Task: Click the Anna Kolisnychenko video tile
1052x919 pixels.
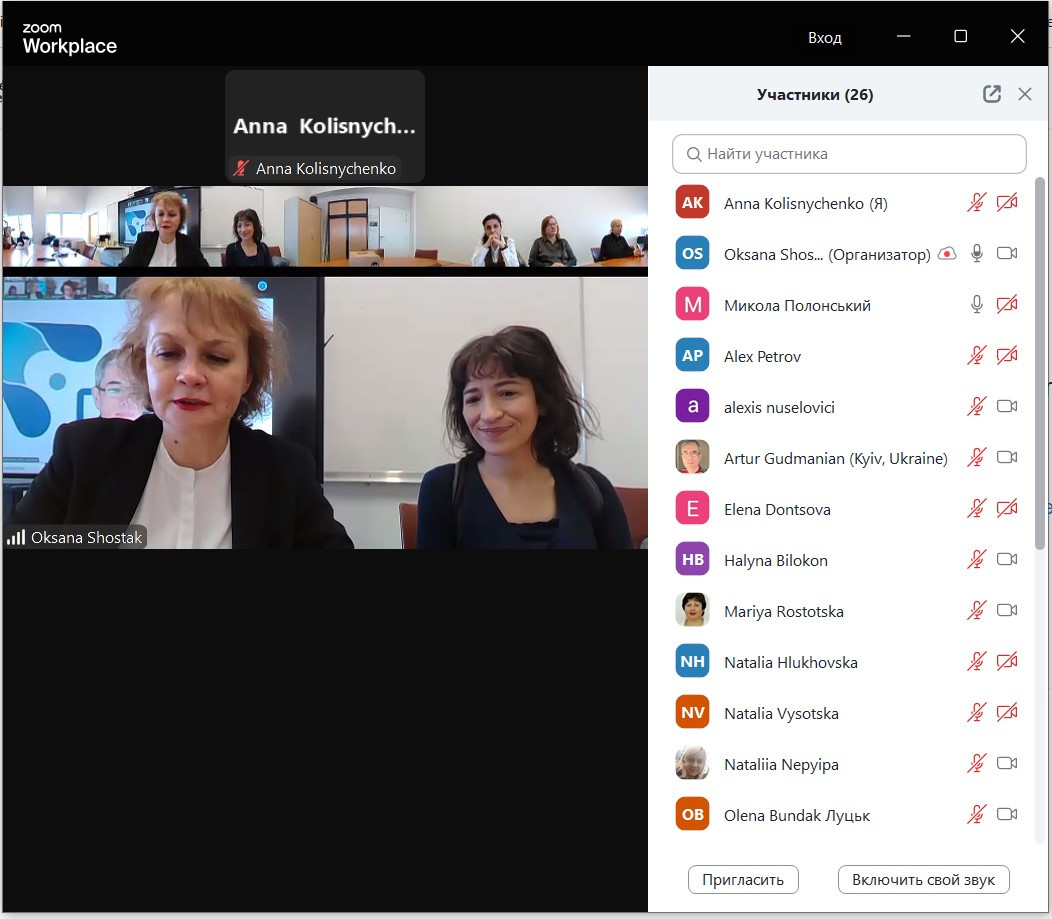Action: tap(325, 126)
